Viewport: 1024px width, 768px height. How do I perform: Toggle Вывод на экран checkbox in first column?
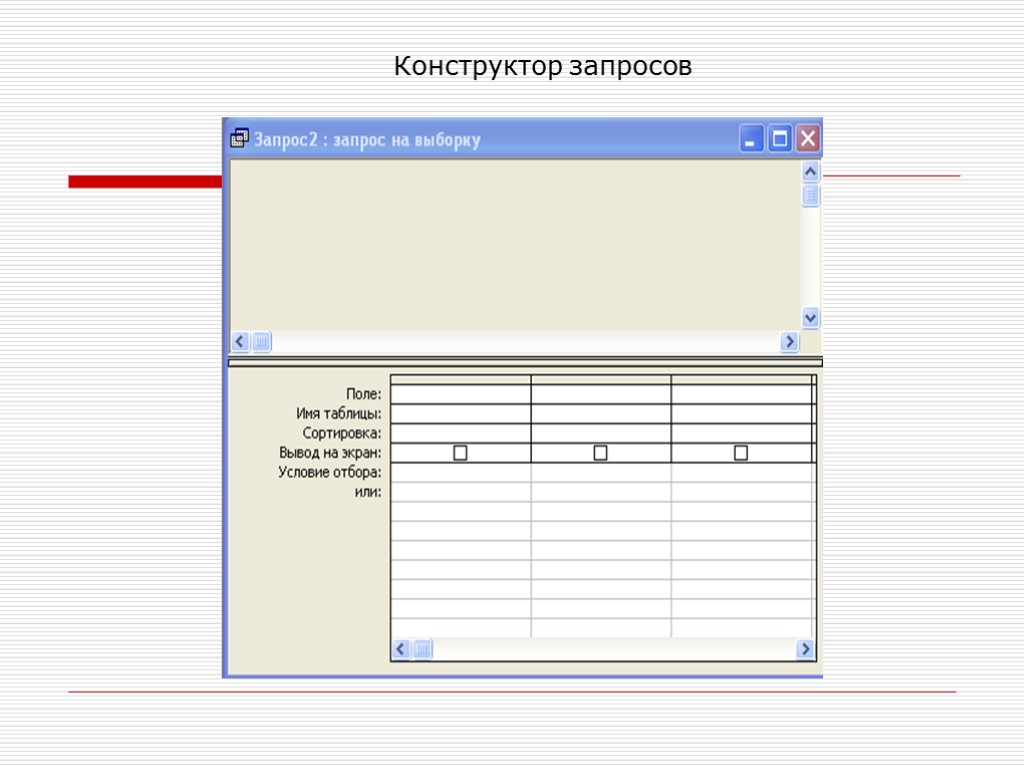point(460,453)
